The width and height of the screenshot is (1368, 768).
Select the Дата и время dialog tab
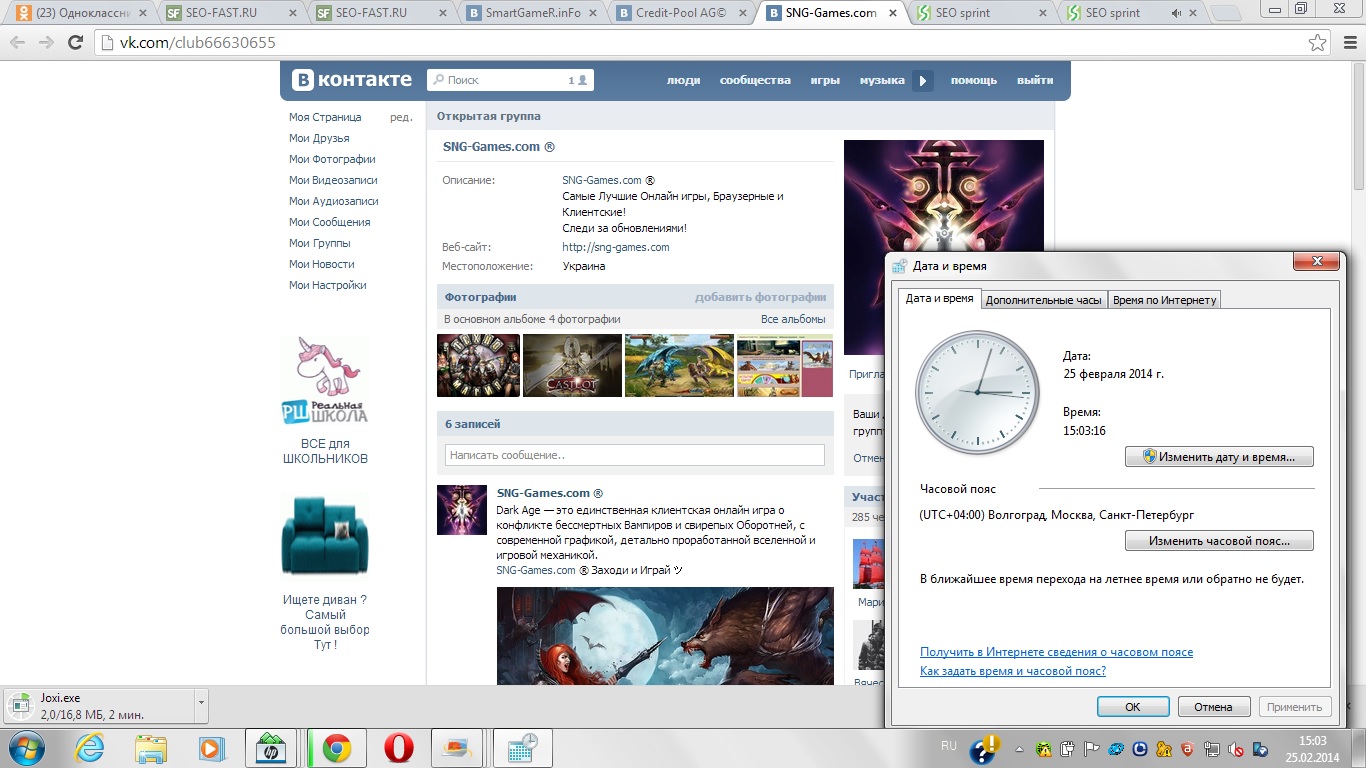click(939, 298)
